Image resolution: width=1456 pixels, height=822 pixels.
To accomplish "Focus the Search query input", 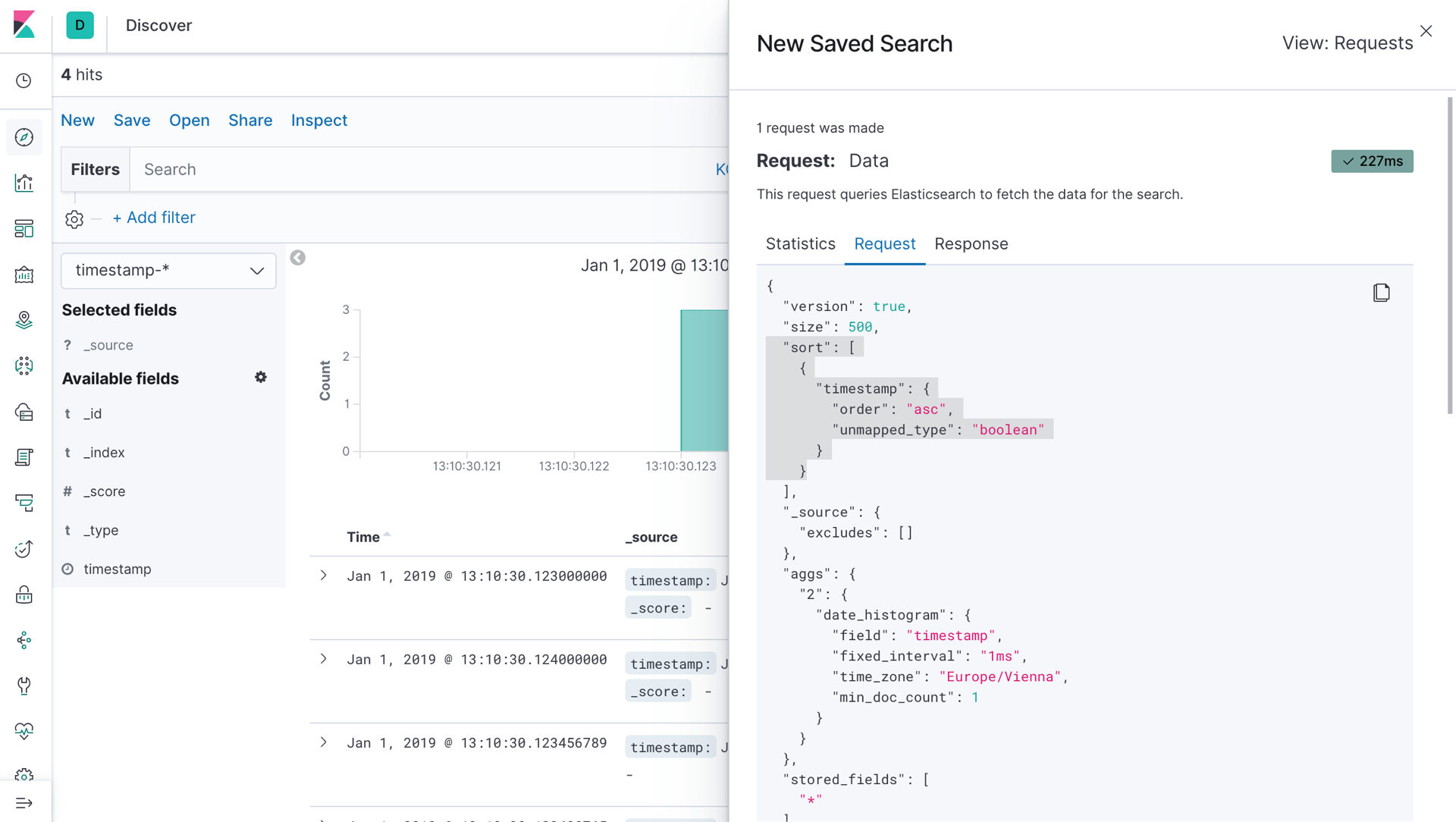I will (x=428, y=169).
